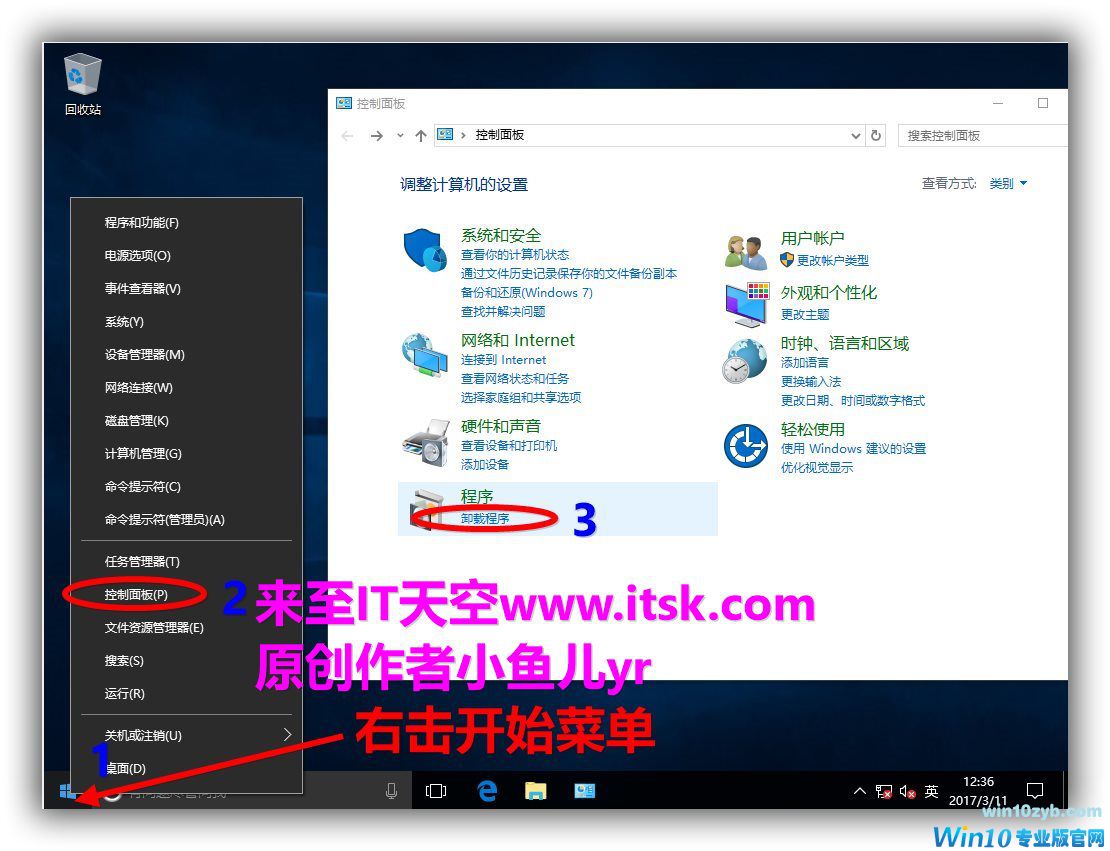Click the Control Panel forward arrow
The width and height of the screenshot is (1110, 851).
pos(377,135)
